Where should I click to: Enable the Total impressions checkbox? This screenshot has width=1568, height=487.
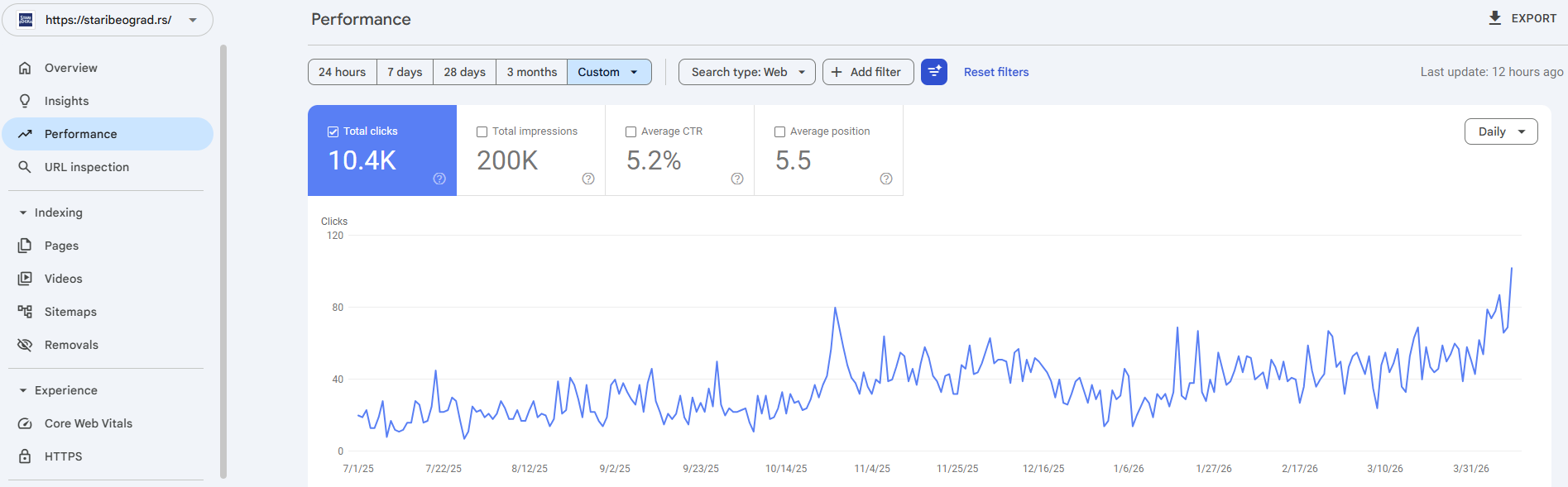tap(482, 131)
